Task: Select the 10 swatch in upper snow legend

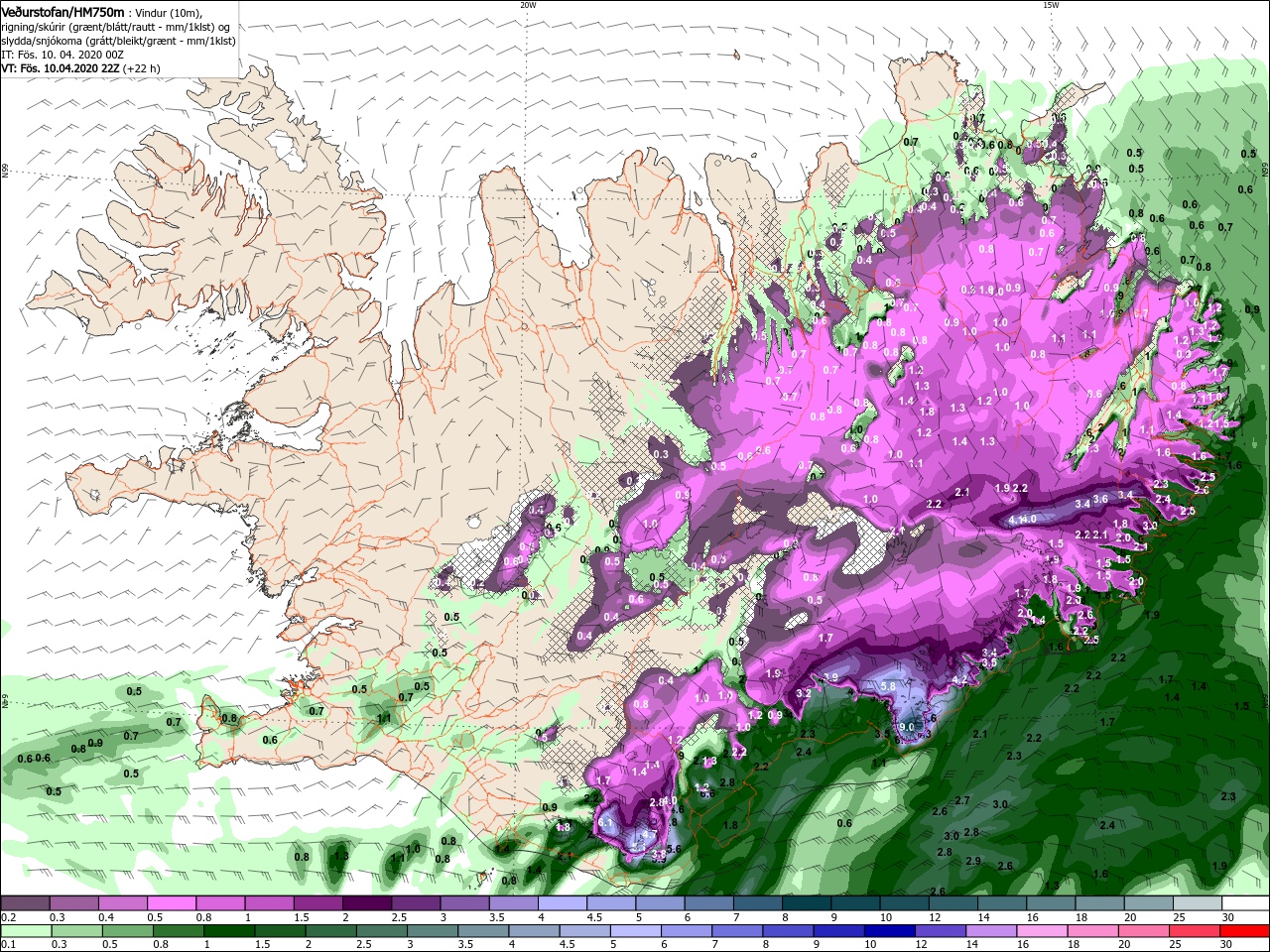Action: pyautogui.click(x=903, y=903)
